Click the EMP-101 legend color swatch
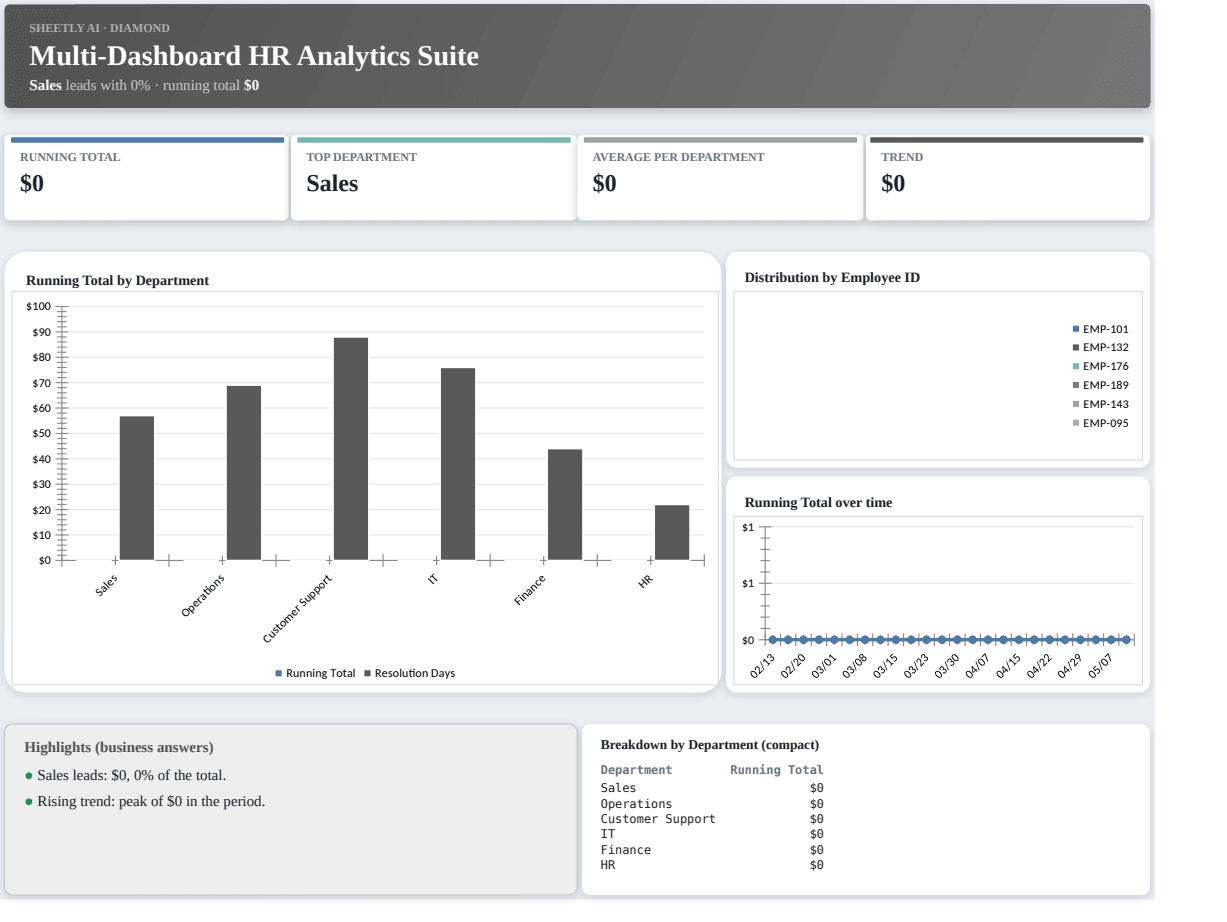The height and width of the screenshot is (922, 1227). coord(1076,328)
